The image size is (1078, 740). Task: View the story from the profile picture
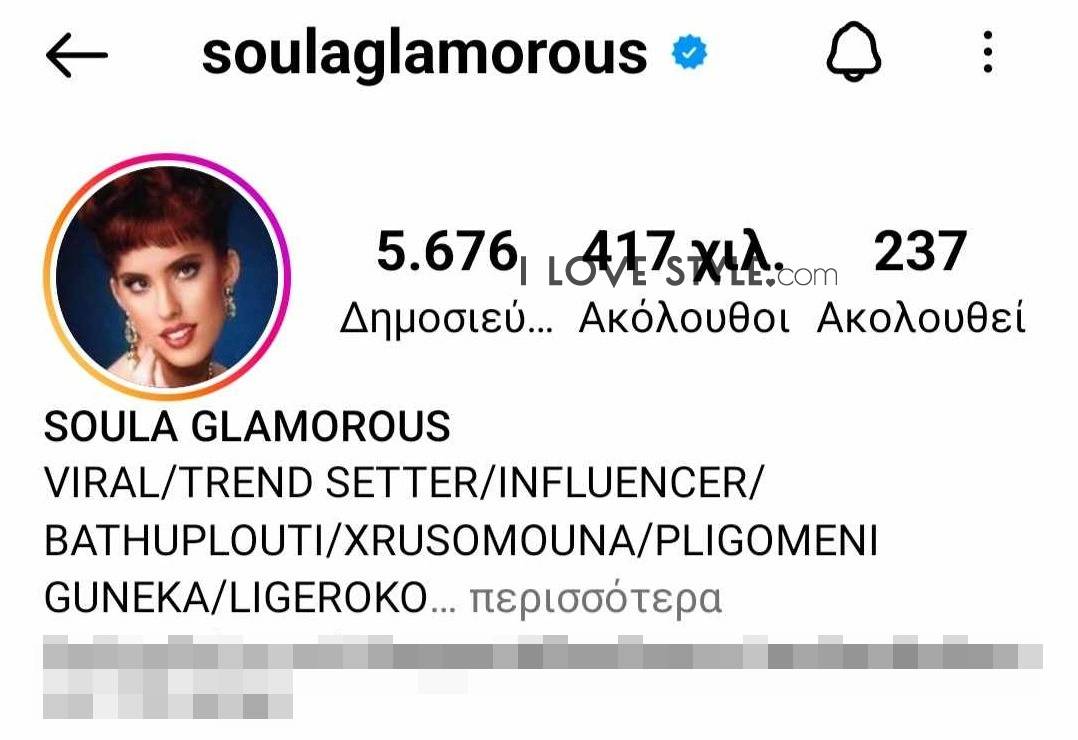tap(167, 276)
